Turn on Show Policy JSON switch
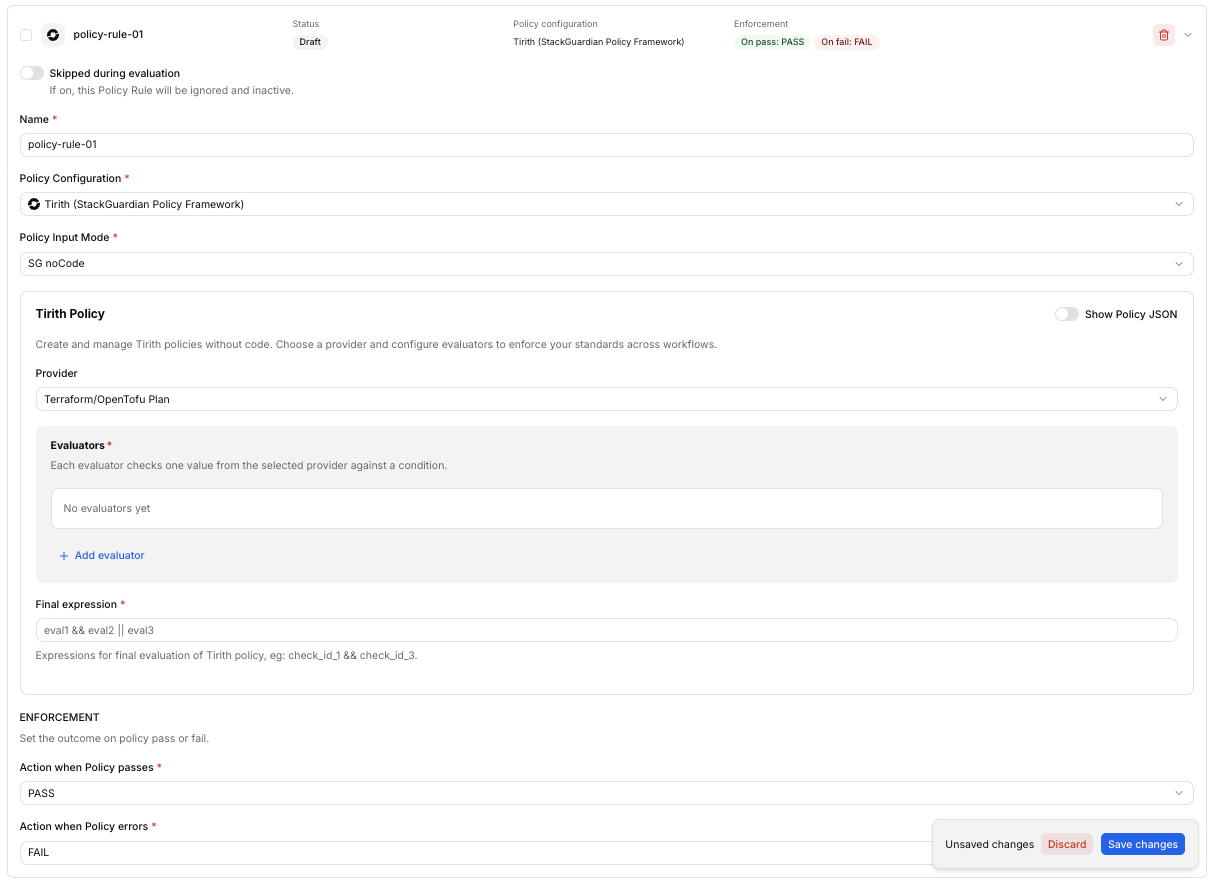The image size is (1215, 882). 1067,314
